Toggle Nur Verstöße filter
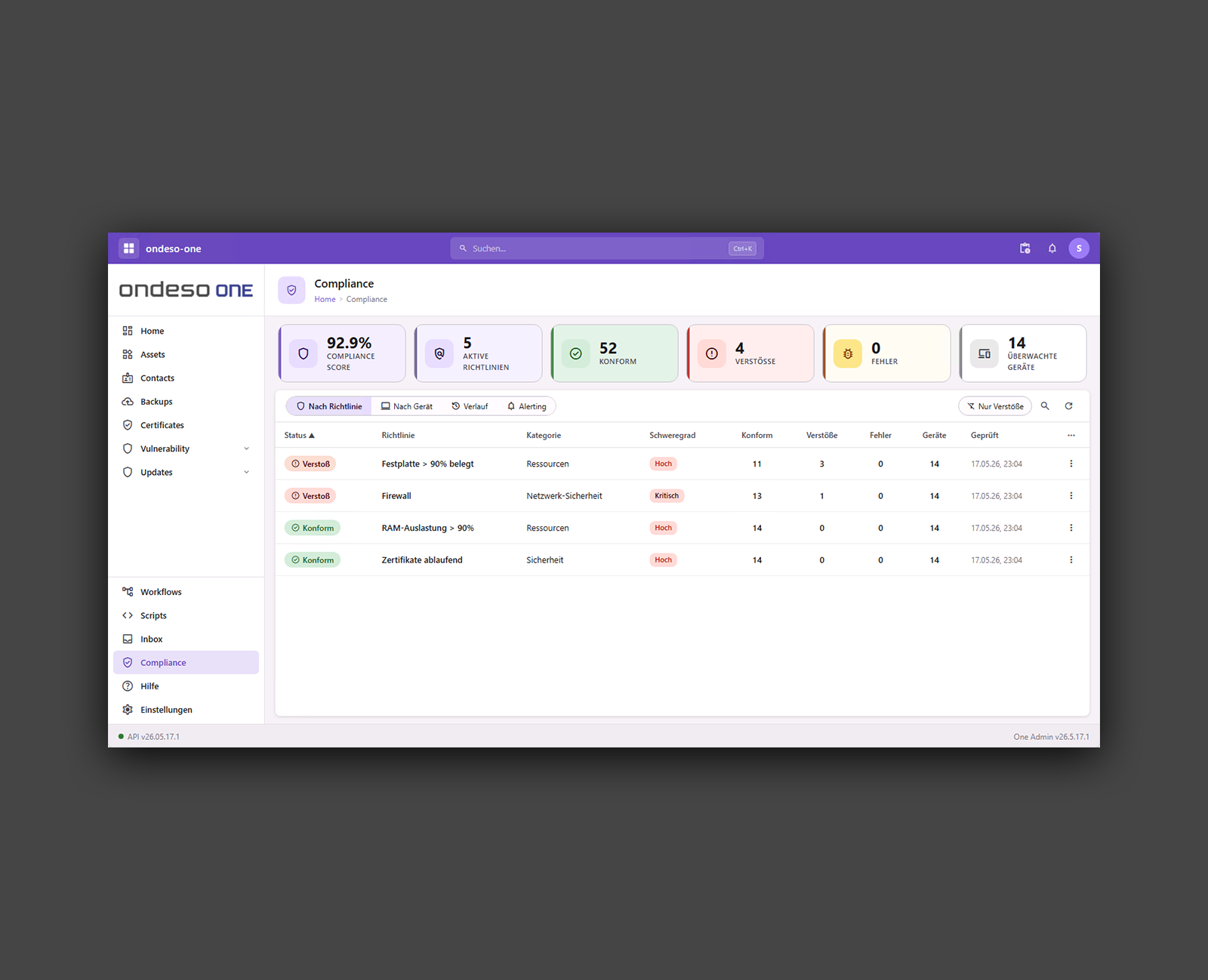This screenshot has height=980, width=1208. [995, 406]
